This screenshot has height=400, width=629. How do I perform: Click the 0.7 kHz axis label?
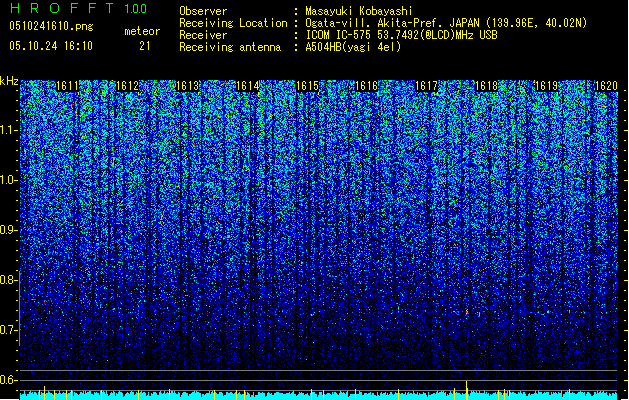(x=7, y=330)
